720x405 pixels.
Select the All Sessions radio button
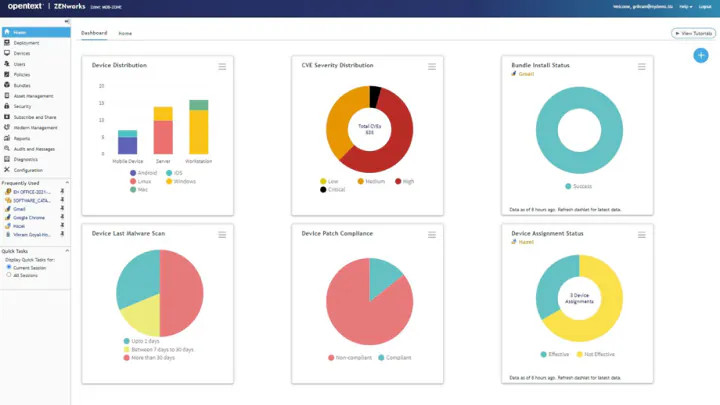click(x=9, y=274)
